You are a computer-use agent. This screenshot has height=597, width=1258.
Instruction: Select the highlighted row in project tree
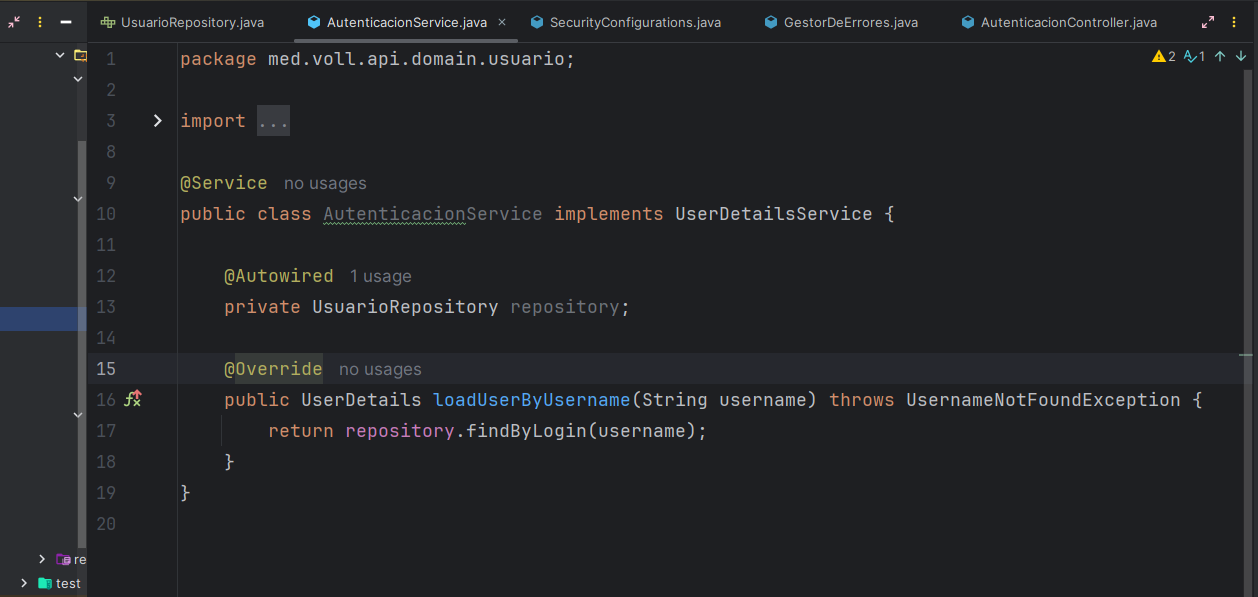(x=43, y=319)
